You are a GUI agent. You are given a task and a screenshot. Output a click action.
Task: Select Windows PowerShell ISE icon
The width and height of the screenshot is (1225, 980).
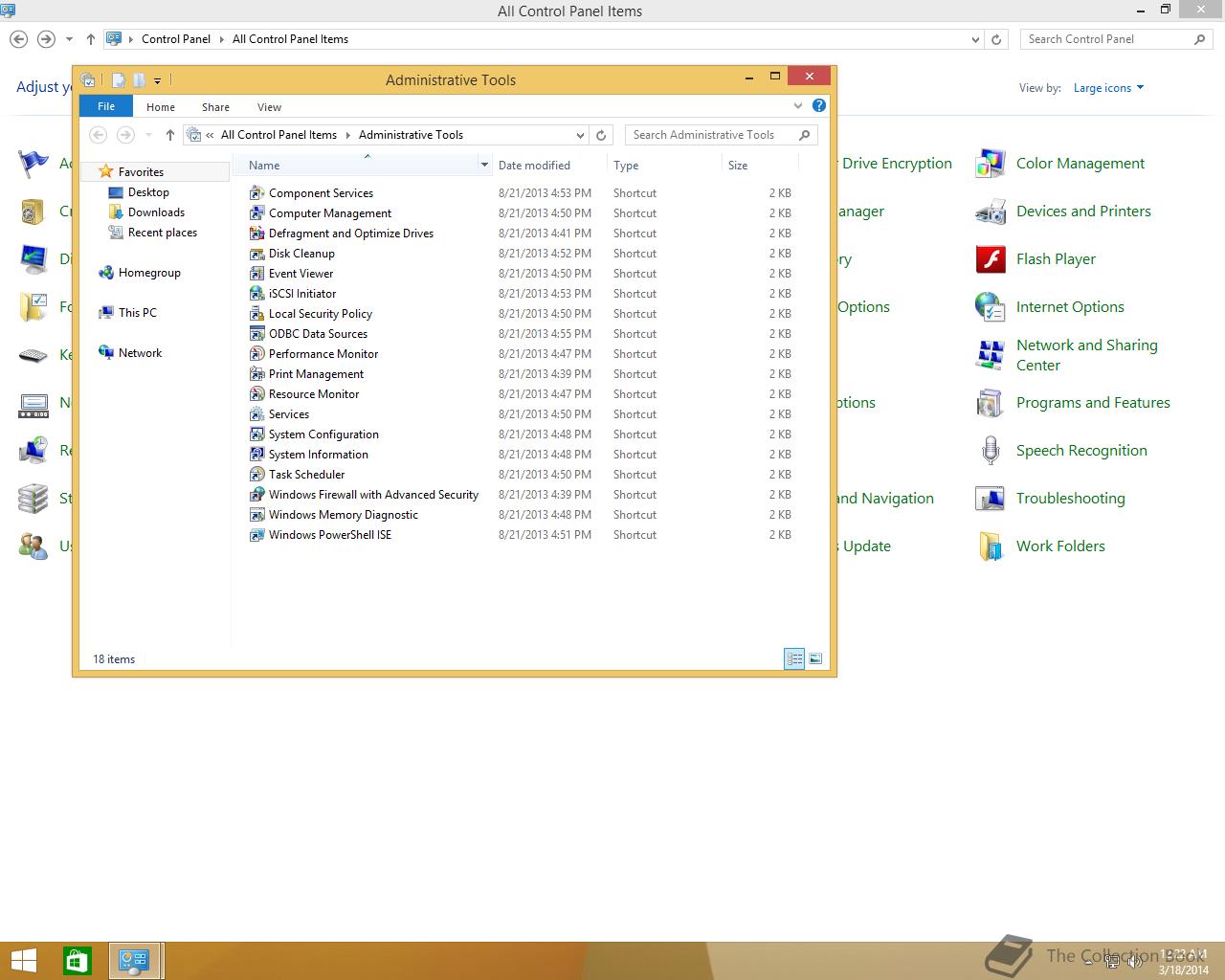(x=256, y=535)
